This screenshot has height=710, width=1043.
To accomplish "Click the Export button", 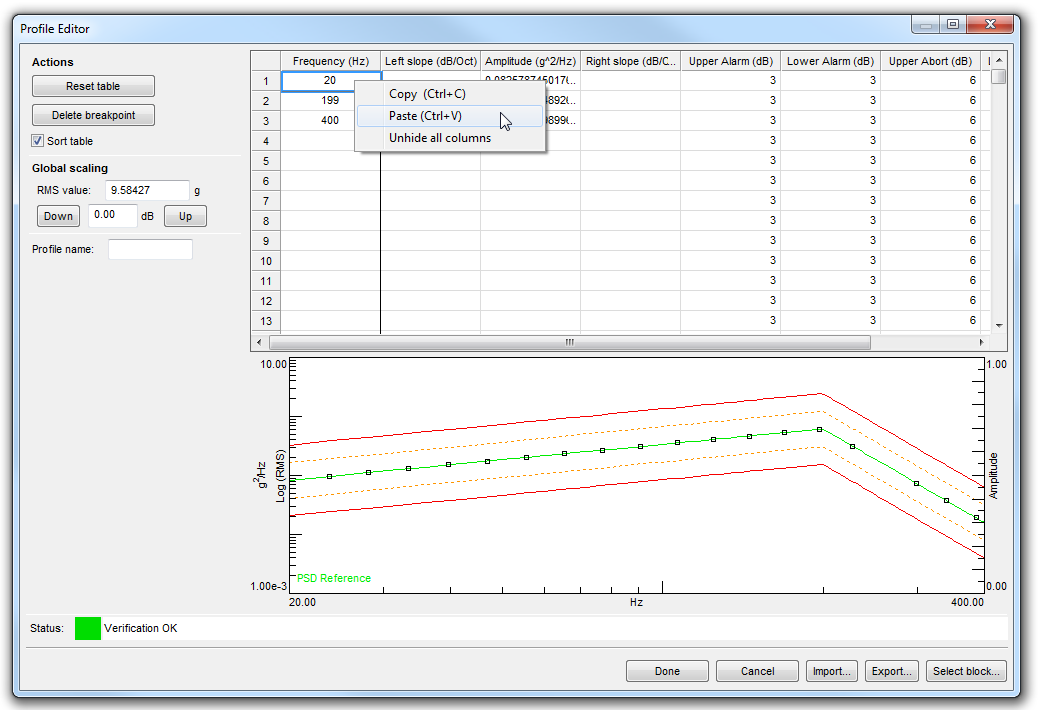I will (x=891, y=671).
